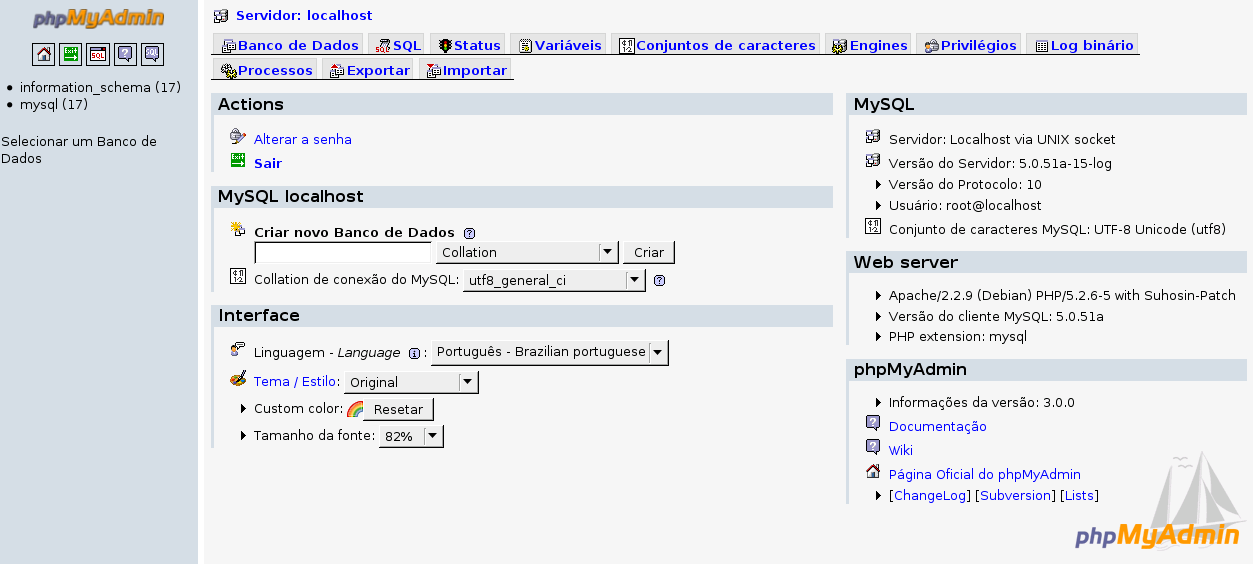Screen dimensions: 1253x564
Task: Open the SQL tab
Action: click(x=398, y=45)
